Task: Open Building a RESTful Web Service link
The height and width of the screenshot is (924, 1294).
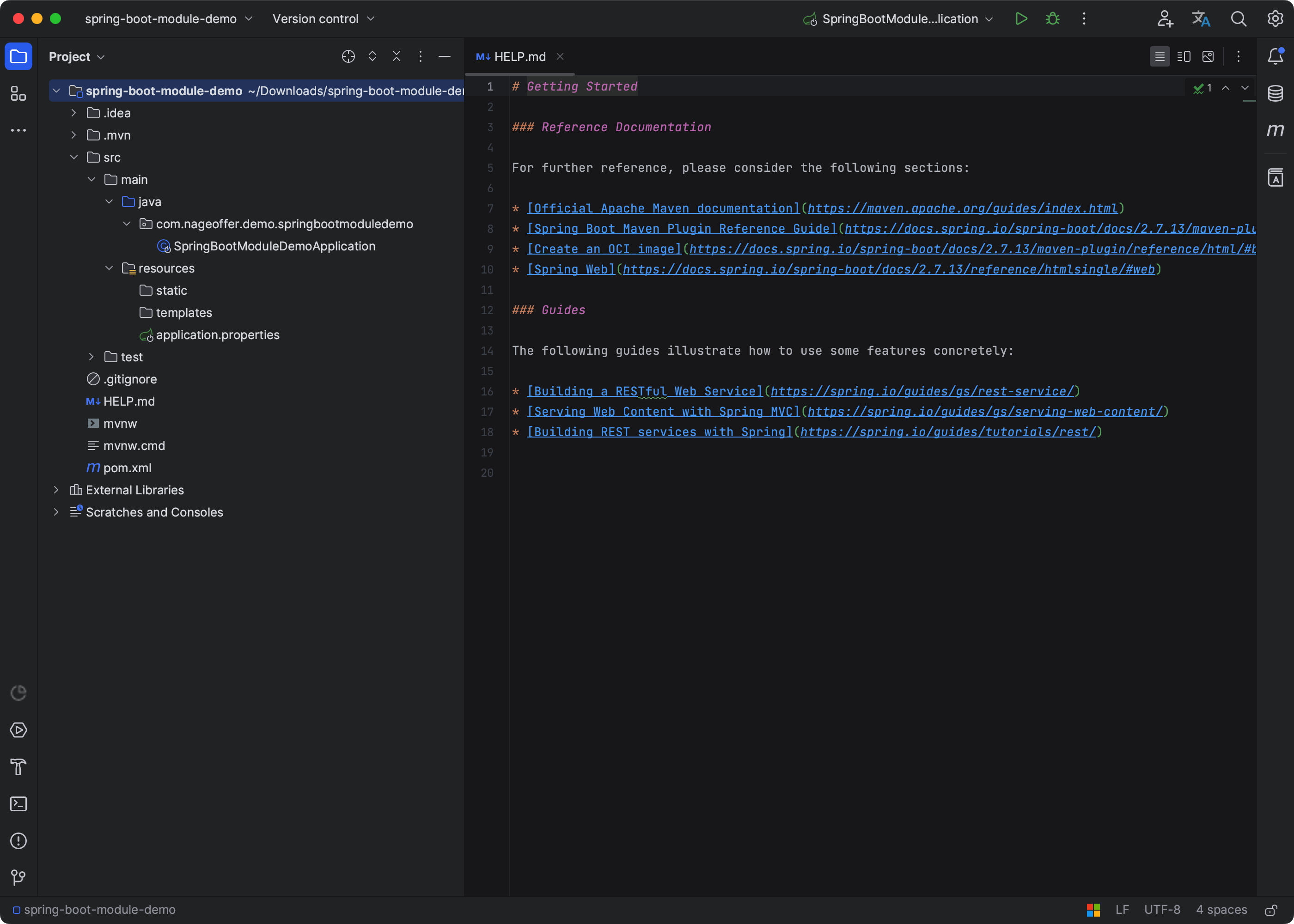Action: [x=645, y=391]
